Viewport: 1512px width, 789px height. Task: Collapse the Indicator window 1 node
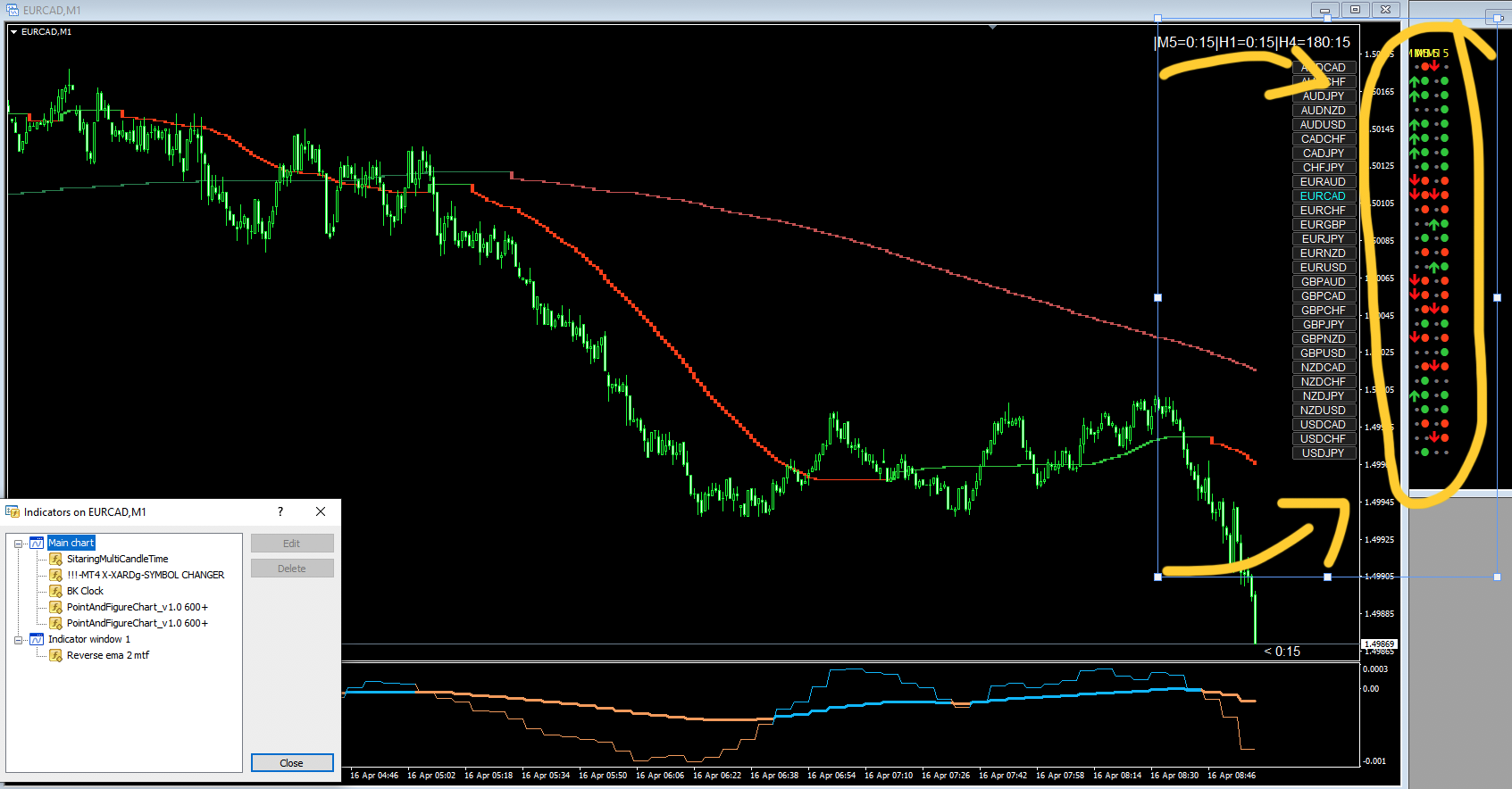18,640
